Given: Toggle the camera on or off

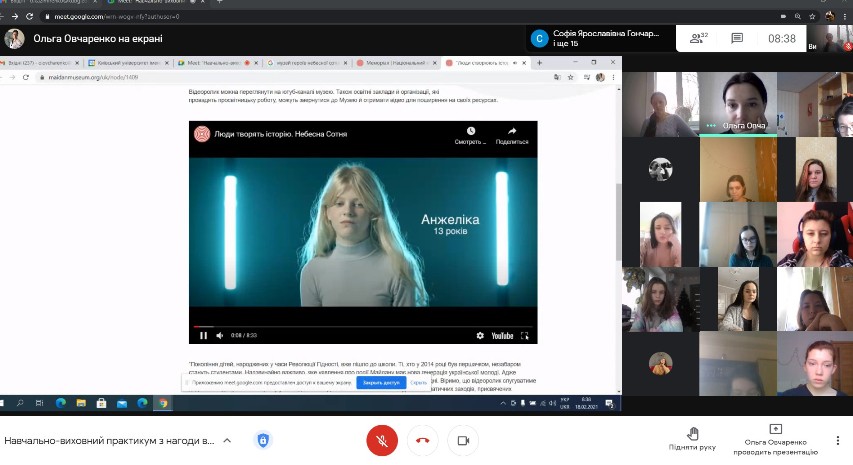Looking at the screenshot, I should (463, 440).
